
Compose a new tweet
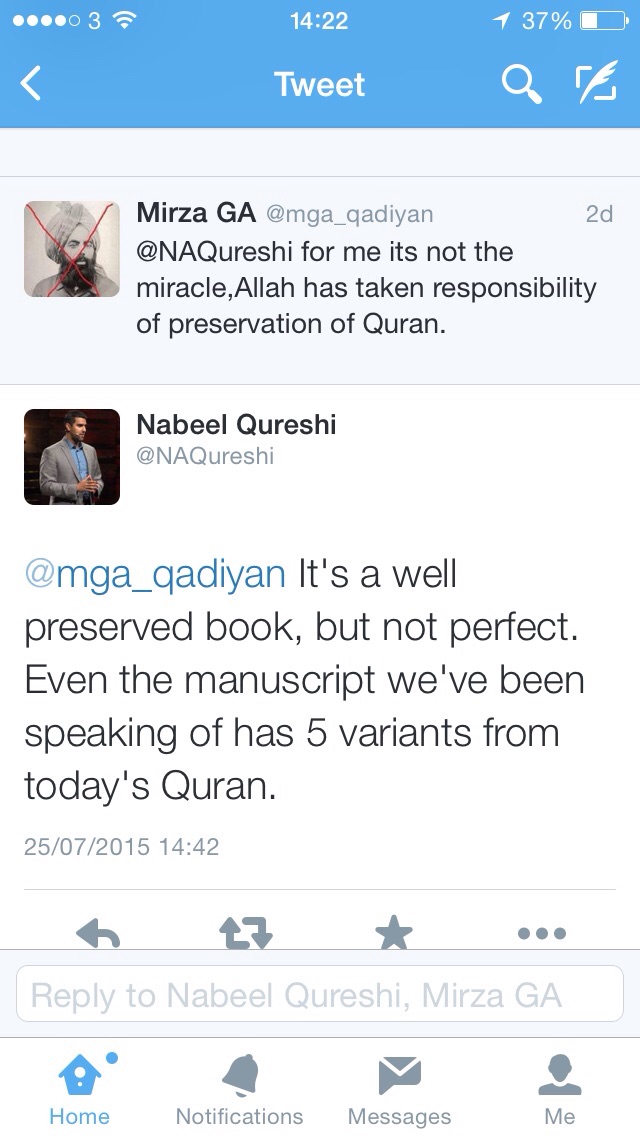[x=596, y=84]
